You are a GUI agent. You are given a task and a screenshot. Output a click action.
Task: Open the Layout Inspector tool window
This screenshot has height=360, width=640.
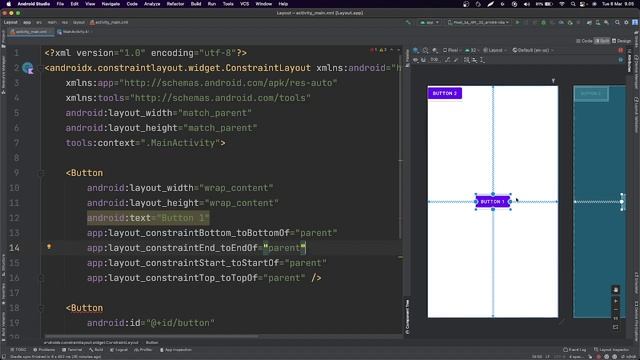pyautogui.click(x=611, y=350)
